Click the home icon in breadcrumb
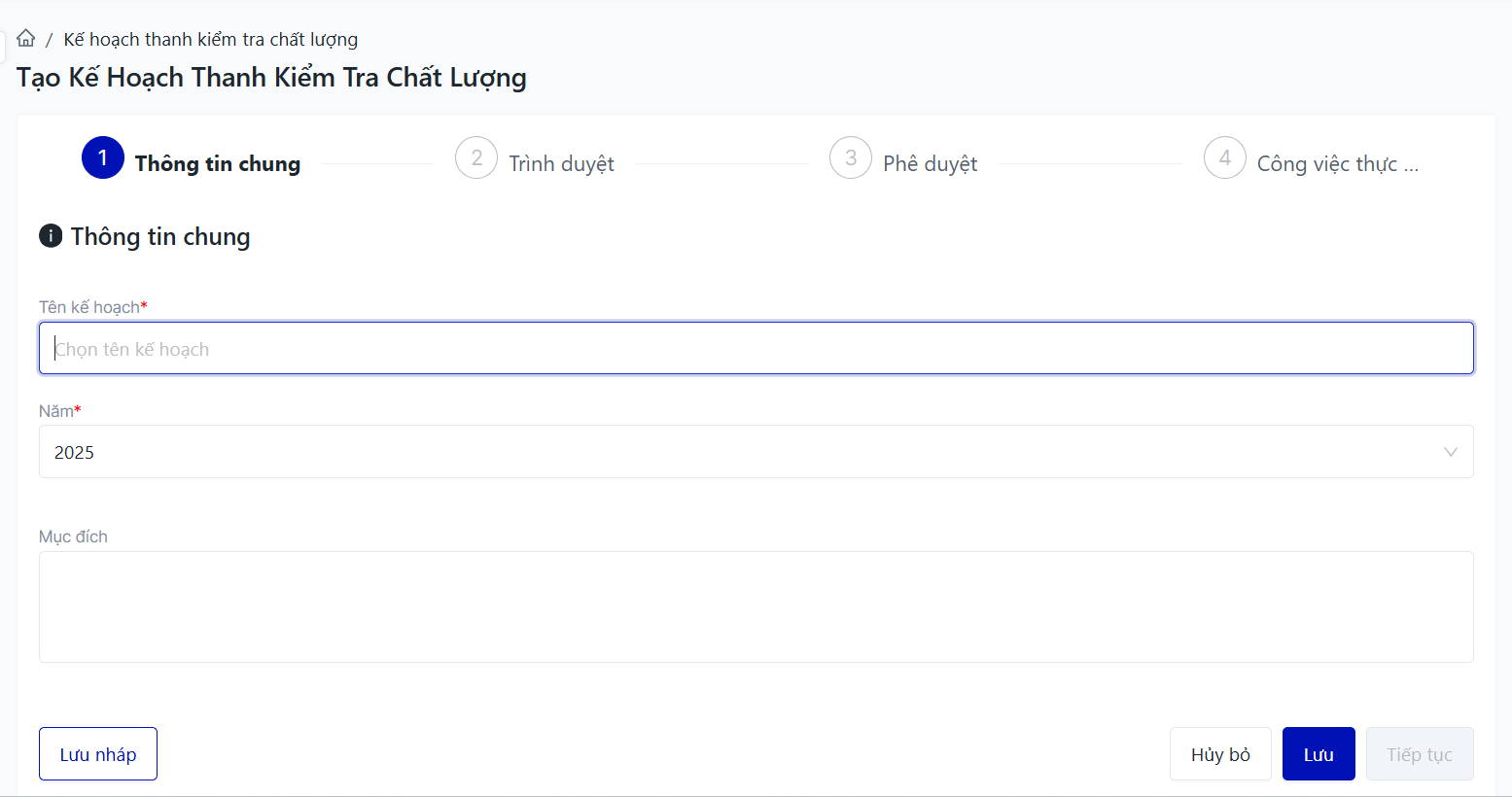The image size is (1512, 797). (x=26, y=39)
